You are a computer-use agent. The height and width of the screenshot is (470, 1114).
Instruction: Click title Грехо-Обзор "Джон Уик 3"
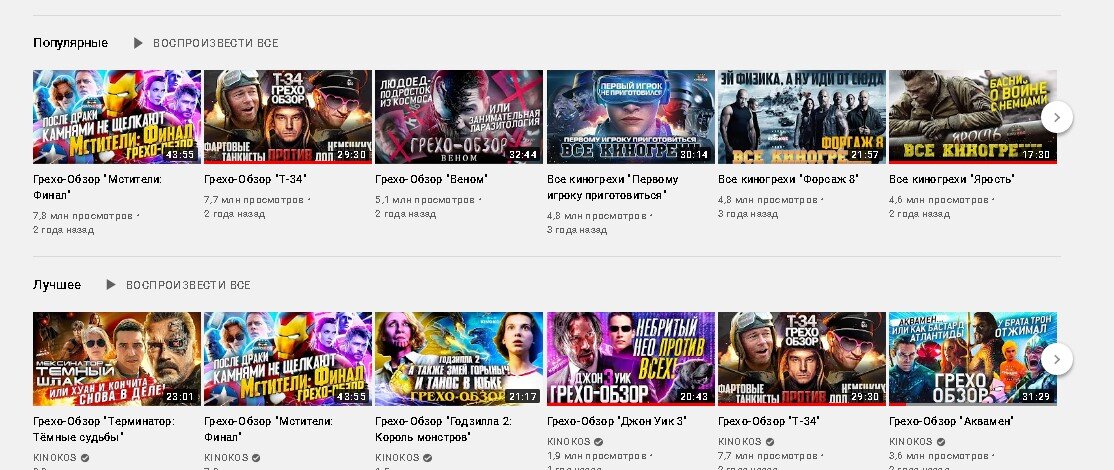click(617, 421)
